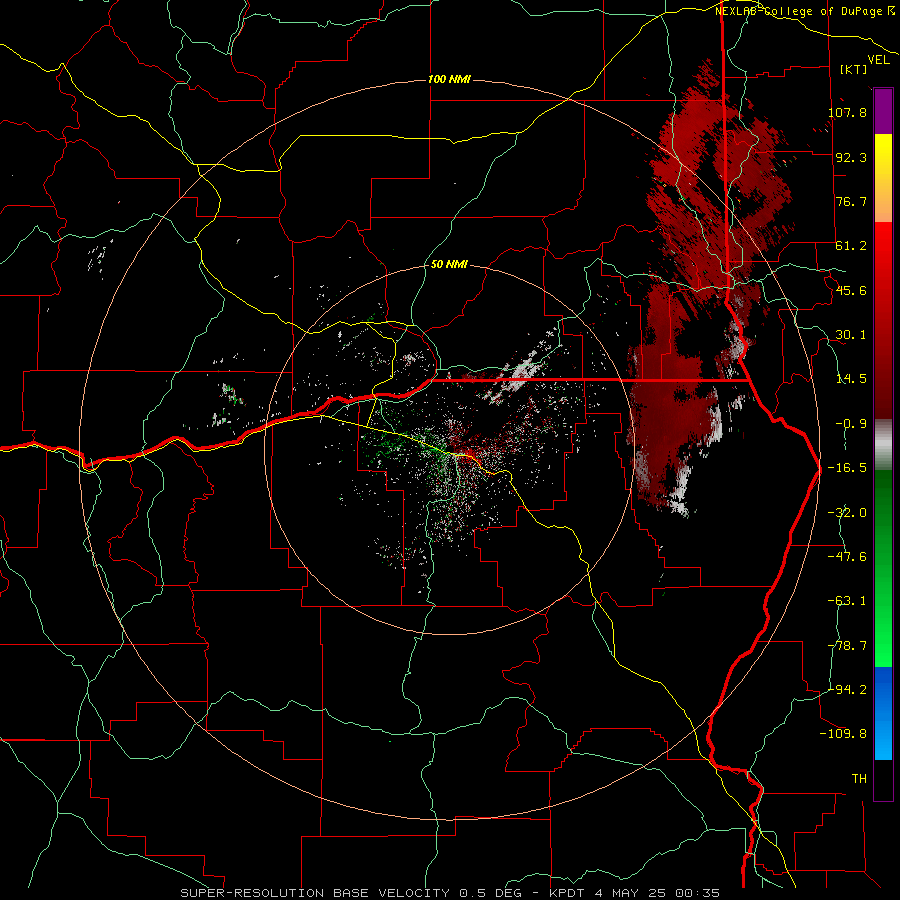Click the Super-Resolution Base Velocity caption text
900x900 pixels.
(x=449, y=893)
